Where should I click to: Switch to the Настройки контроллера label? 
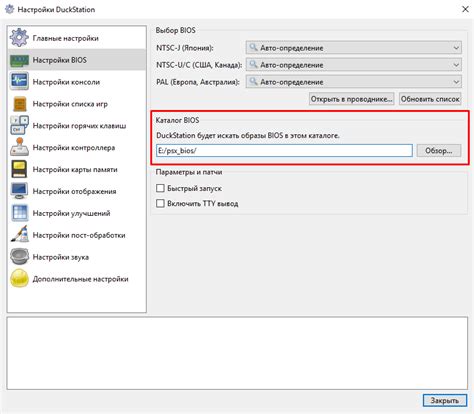click(74, 148)
